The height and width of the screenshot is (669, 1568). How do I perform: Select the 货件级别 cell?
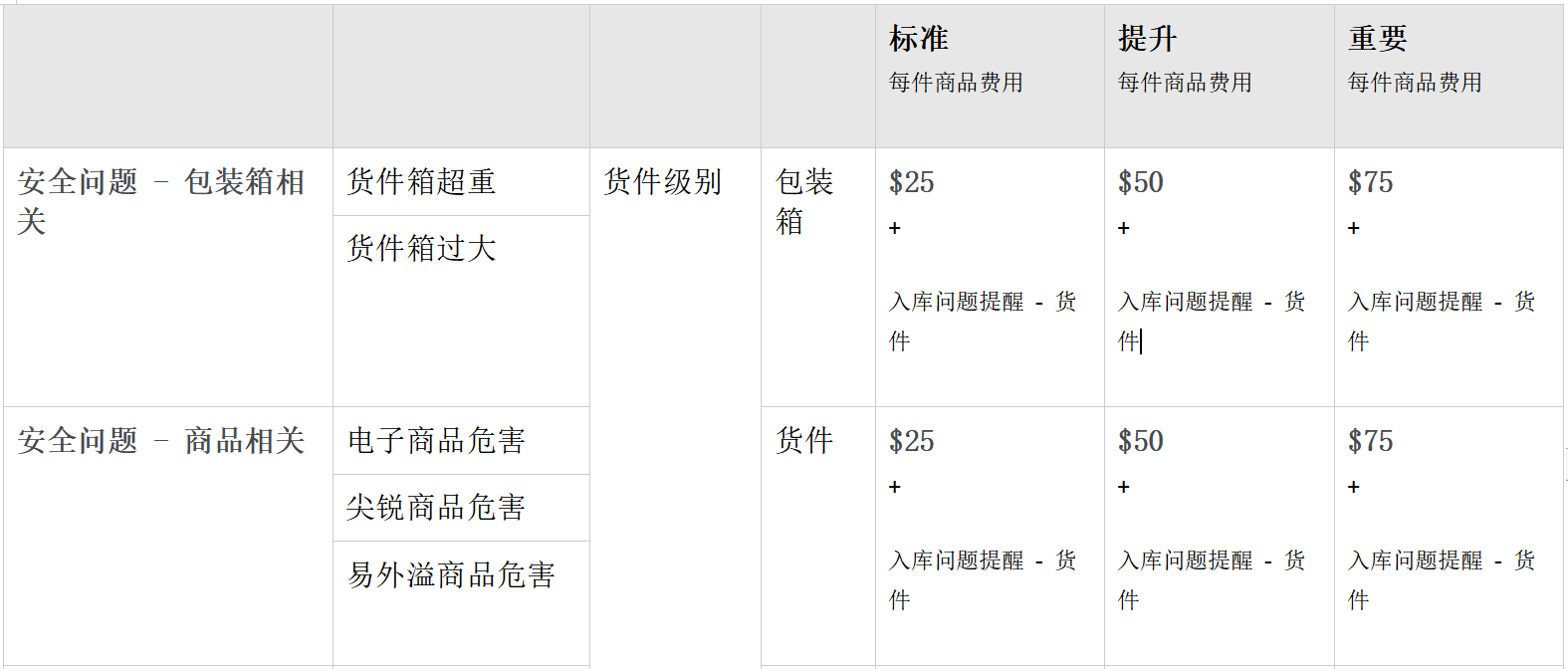675,406
